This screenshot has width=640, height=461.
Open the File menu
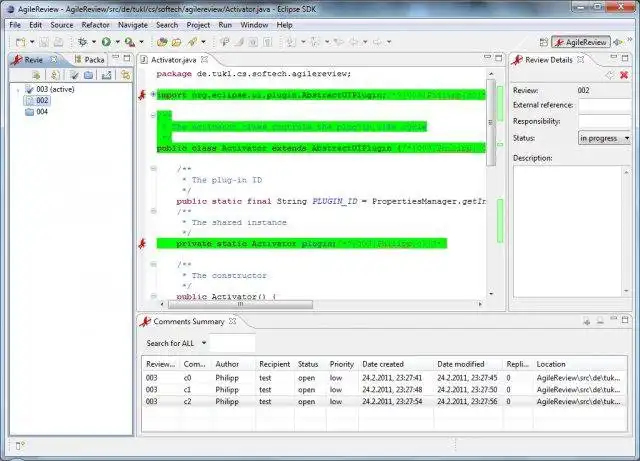tap(15, 25)
